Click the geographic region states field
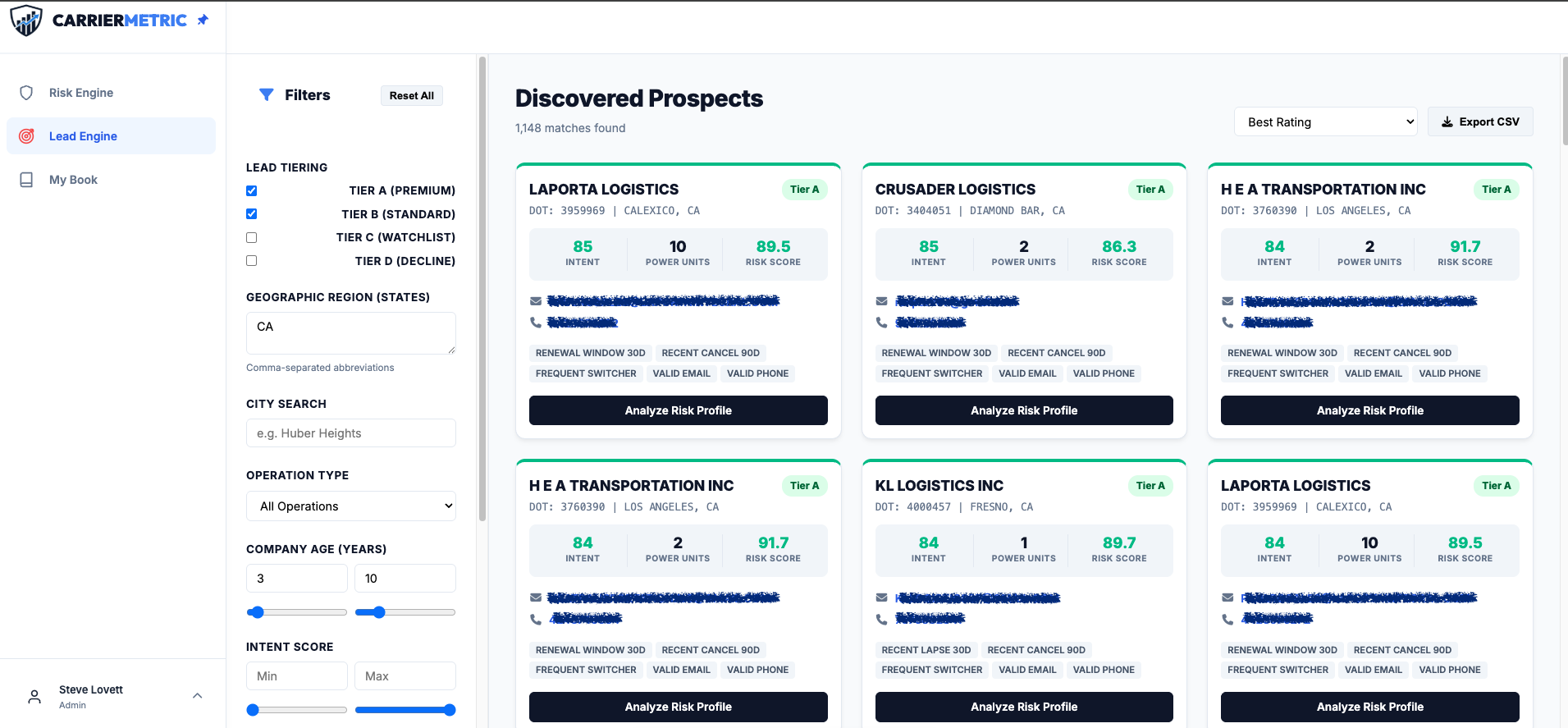 click(351, 333)
